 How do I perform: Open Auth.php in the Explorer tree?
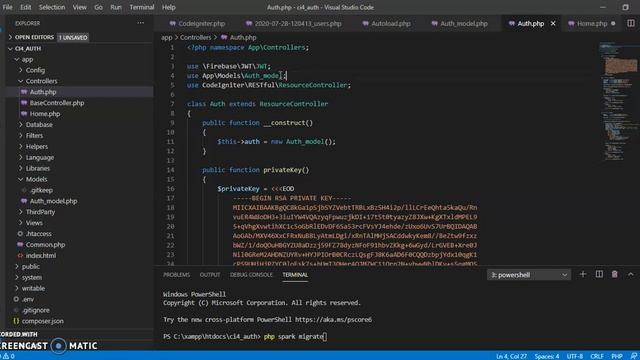tap(43, 92)
